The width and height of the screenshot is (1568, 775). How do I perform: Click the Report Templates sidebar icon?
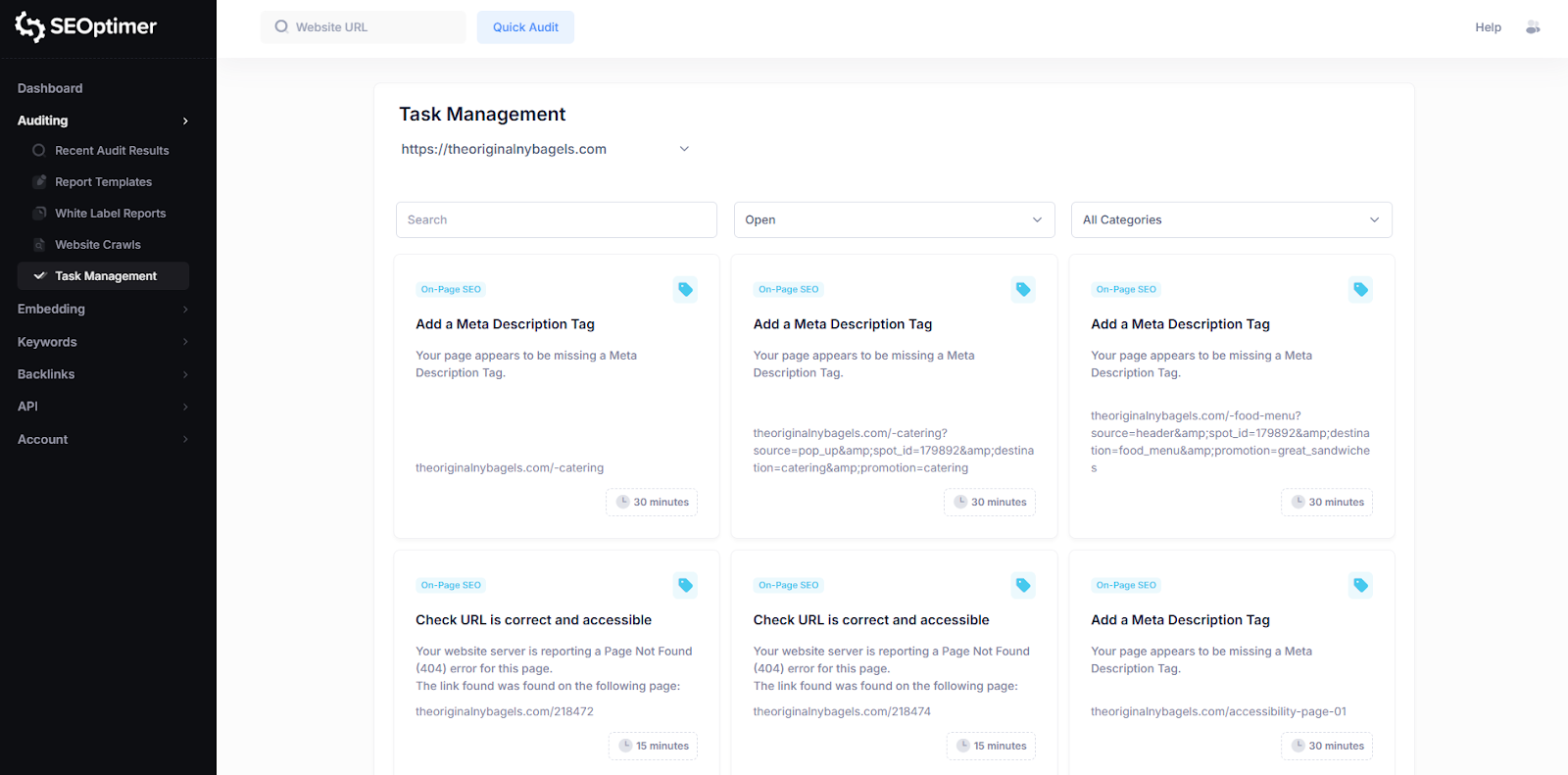[39, 181]
